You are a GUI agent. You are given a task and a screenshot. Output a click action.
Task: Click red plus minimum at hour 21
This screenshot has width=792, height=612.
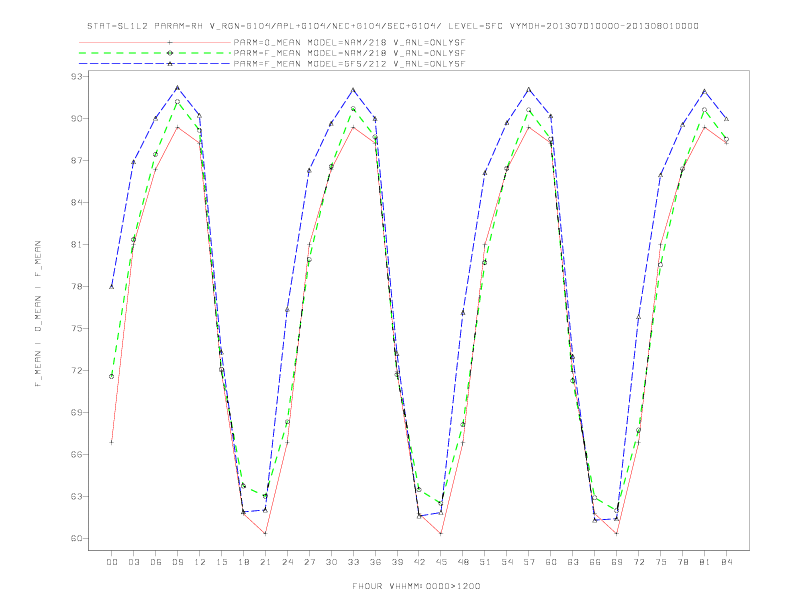coord(265,533)
